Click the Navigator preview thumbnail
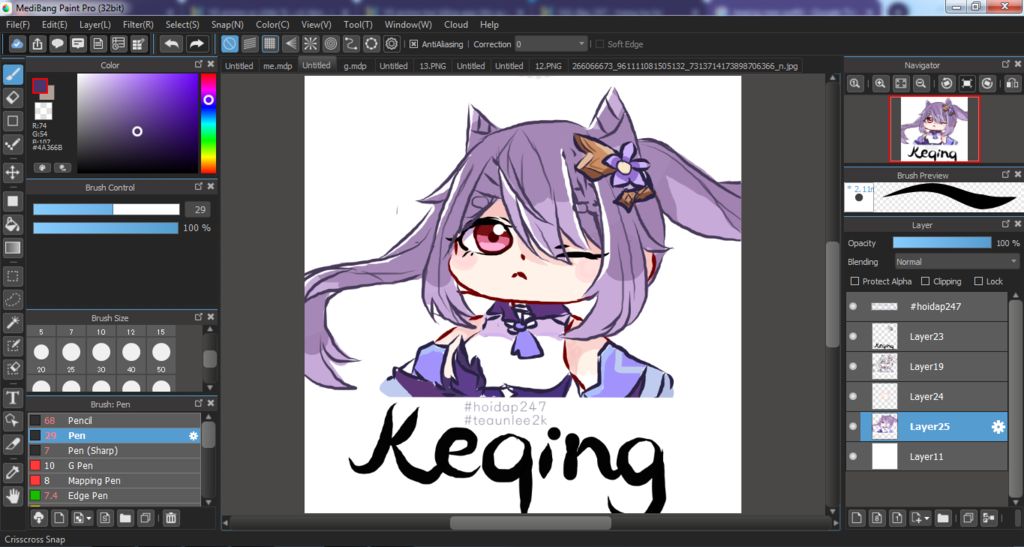 coord(934,129)
